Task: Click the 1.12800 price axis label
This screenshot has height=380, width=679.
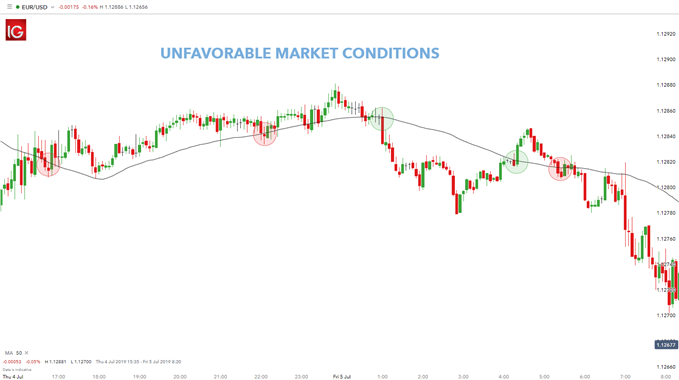Action: 666,187
